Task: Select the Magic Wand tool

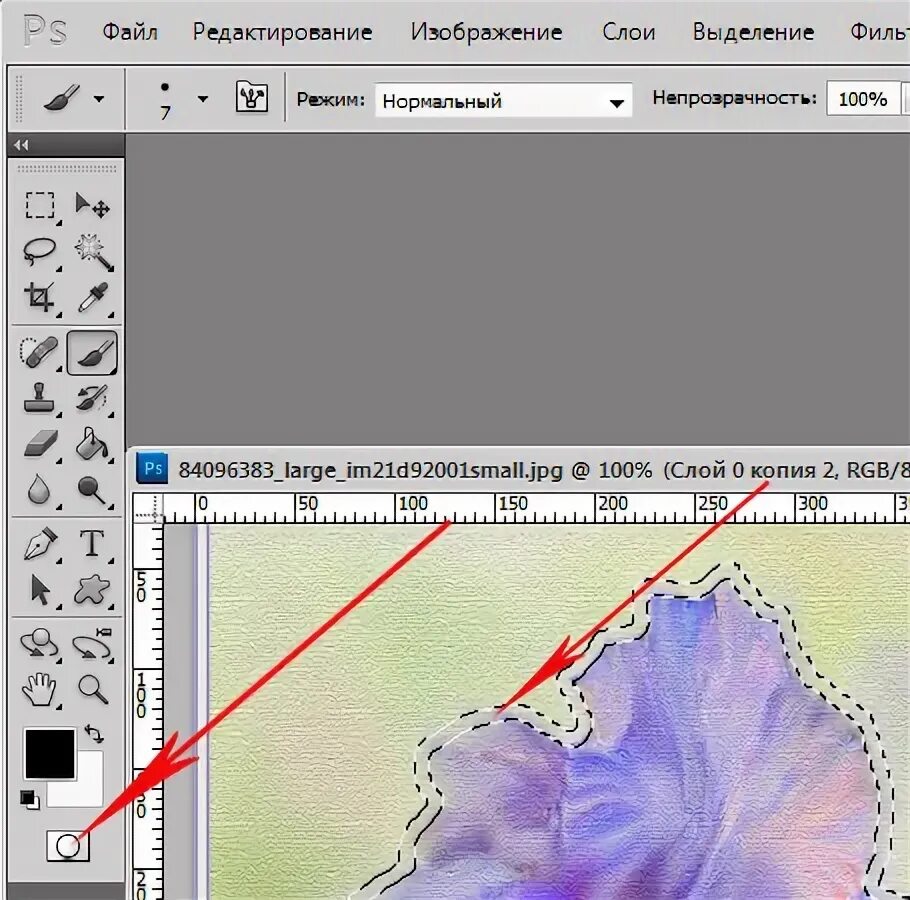Action: click(93, 252)
